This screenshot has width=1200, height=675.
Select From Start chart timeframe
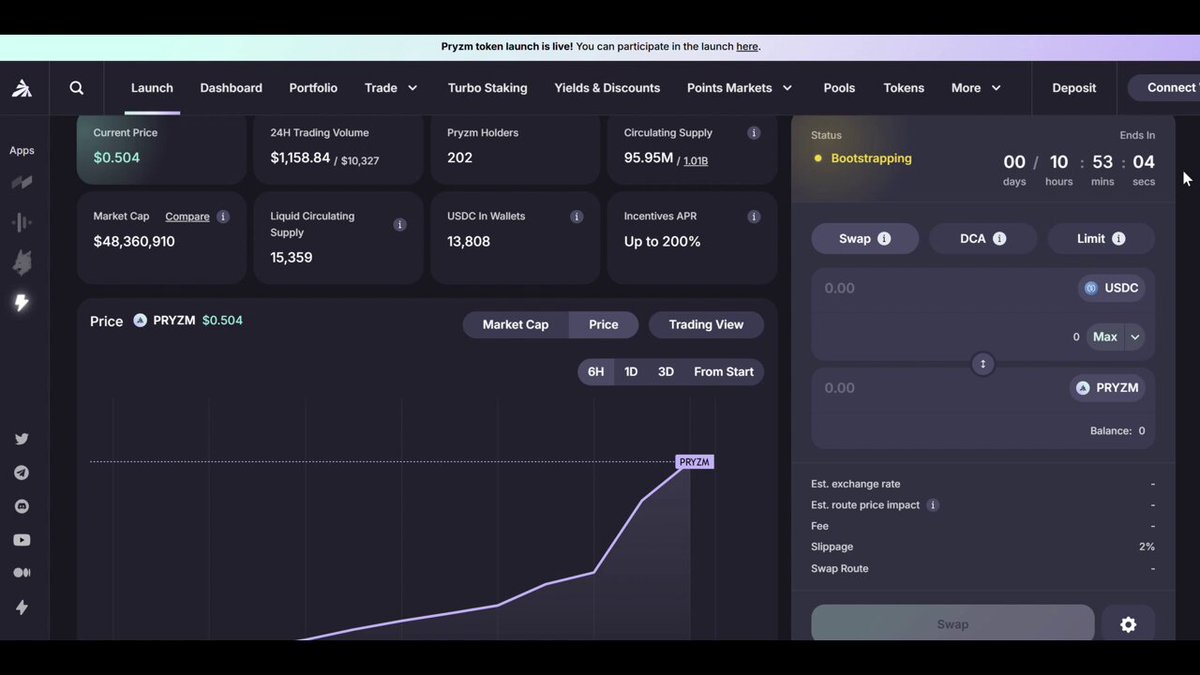(x=724, y=372)
